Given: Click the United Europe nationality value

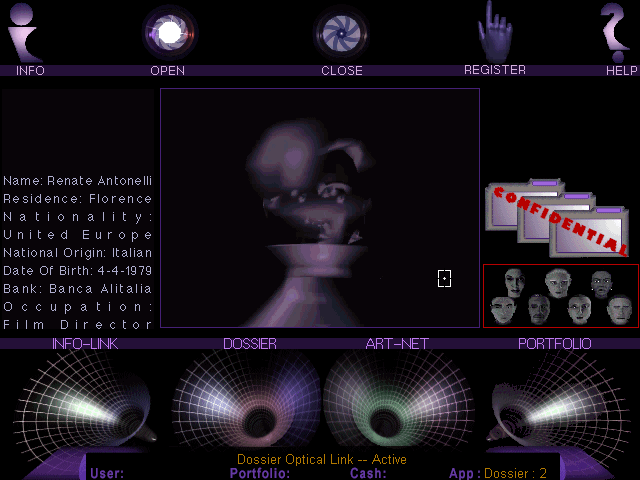Looking at the screenshot, I should click(78, 235).
